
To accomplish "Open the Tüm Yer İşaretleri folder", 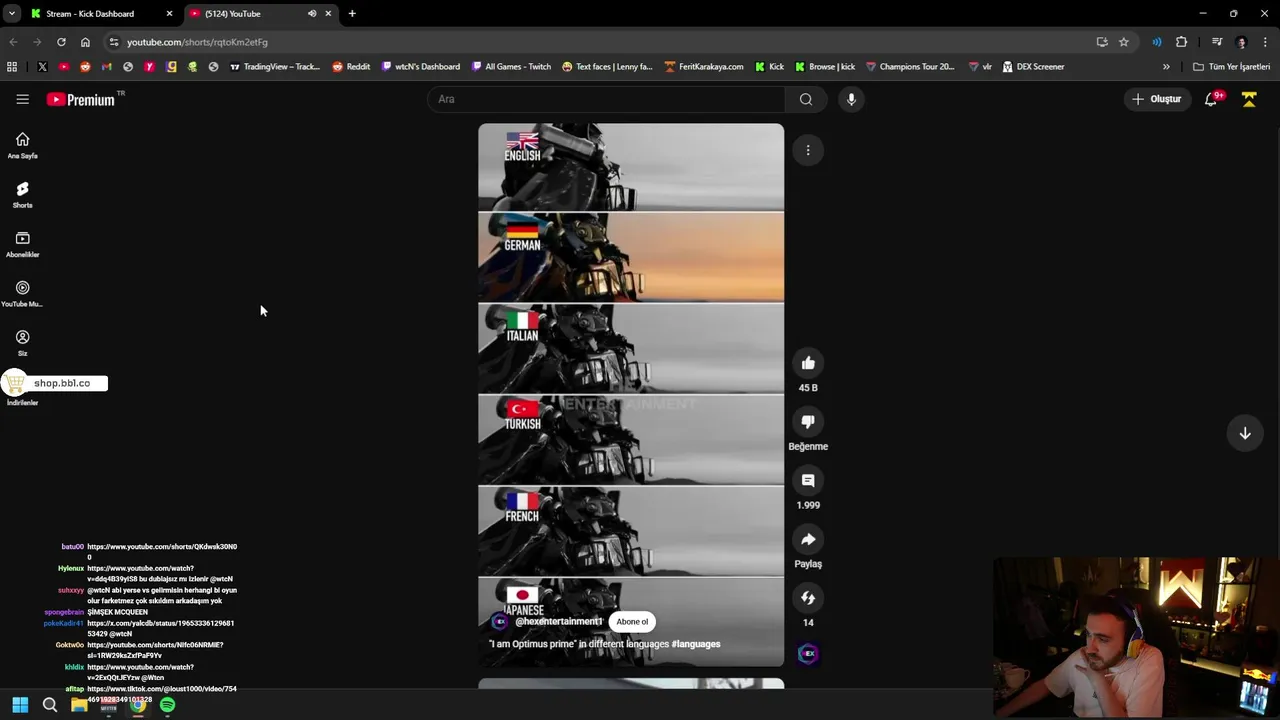I will pos(1231,67).
